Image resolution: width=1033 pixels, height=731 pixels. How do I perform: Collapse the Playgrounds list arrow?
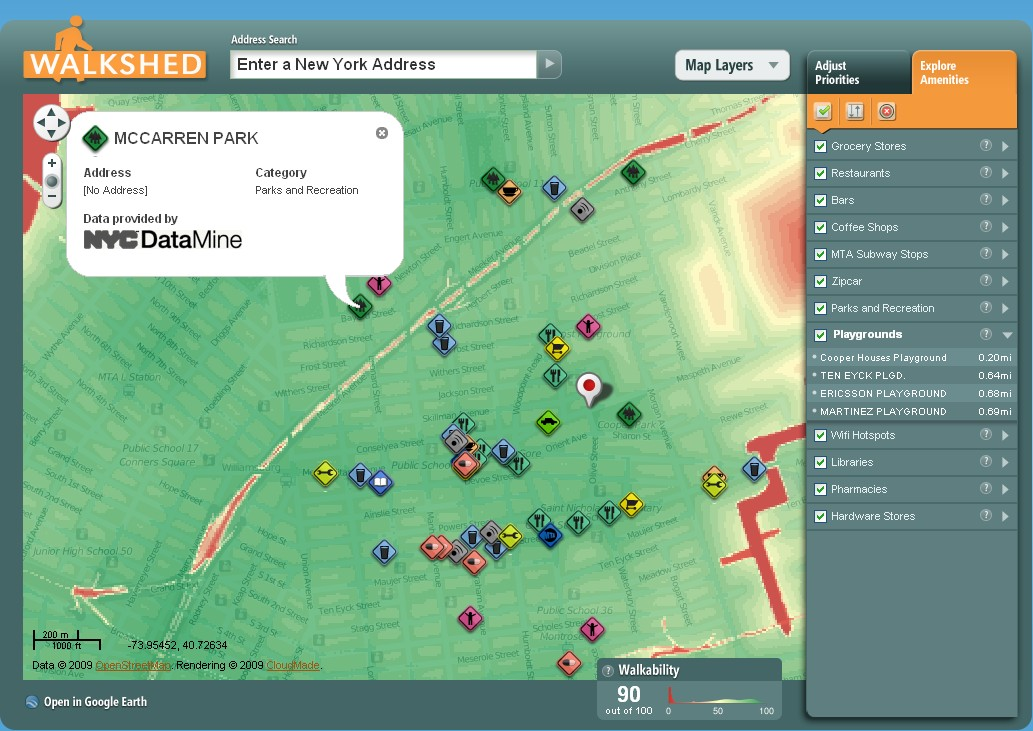[x=1007, y=335]
